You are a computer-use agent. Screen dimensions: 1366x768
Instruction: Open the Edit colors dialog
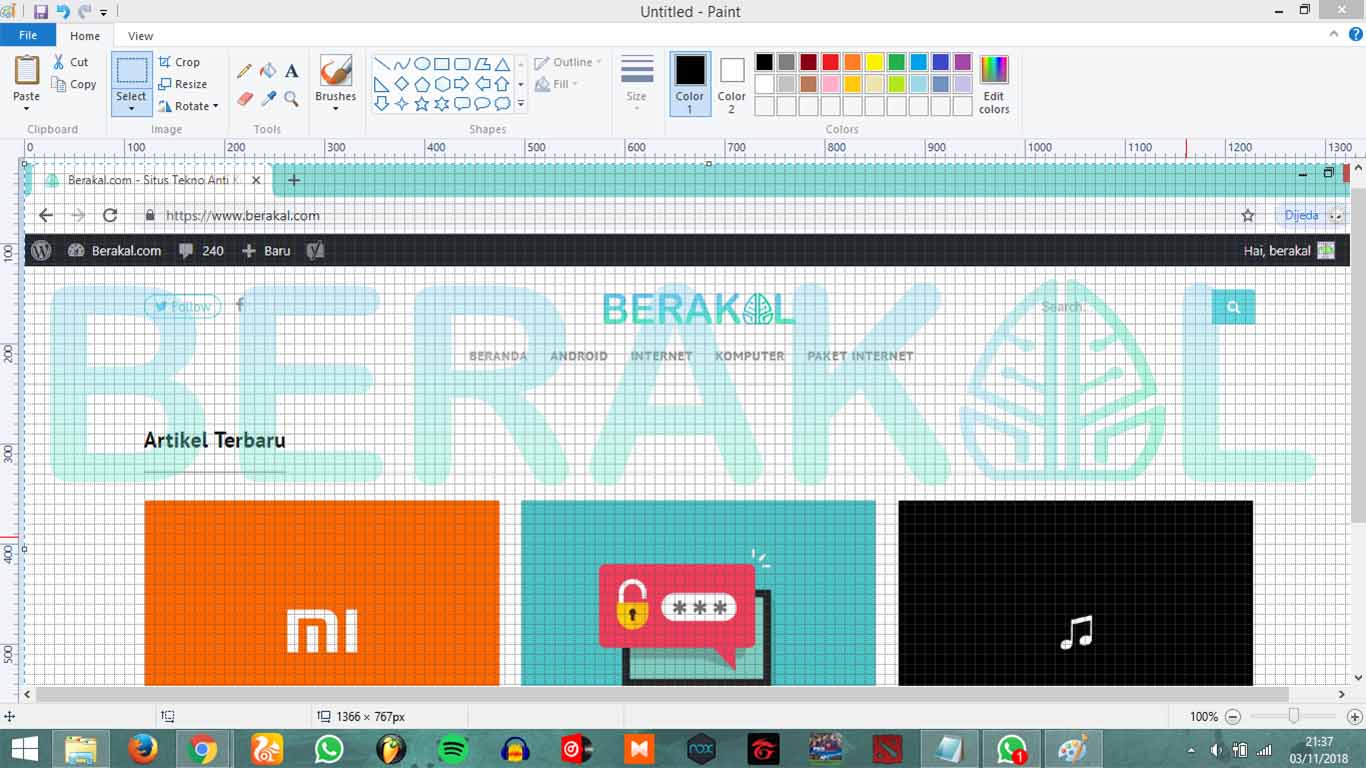[x=994, y=84]
